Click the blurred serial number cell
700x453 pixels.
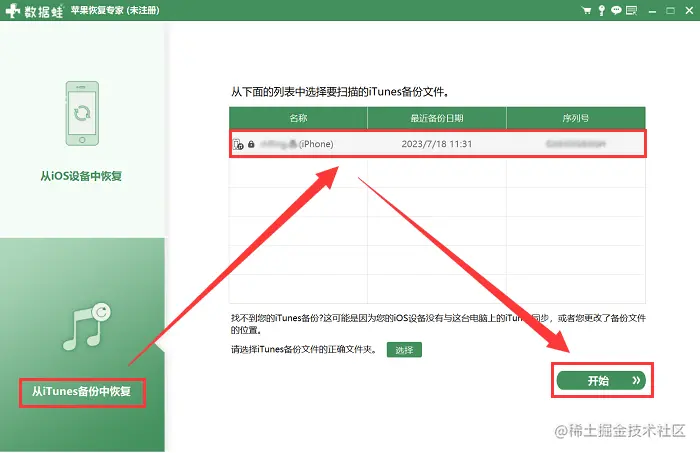point(576,144)
